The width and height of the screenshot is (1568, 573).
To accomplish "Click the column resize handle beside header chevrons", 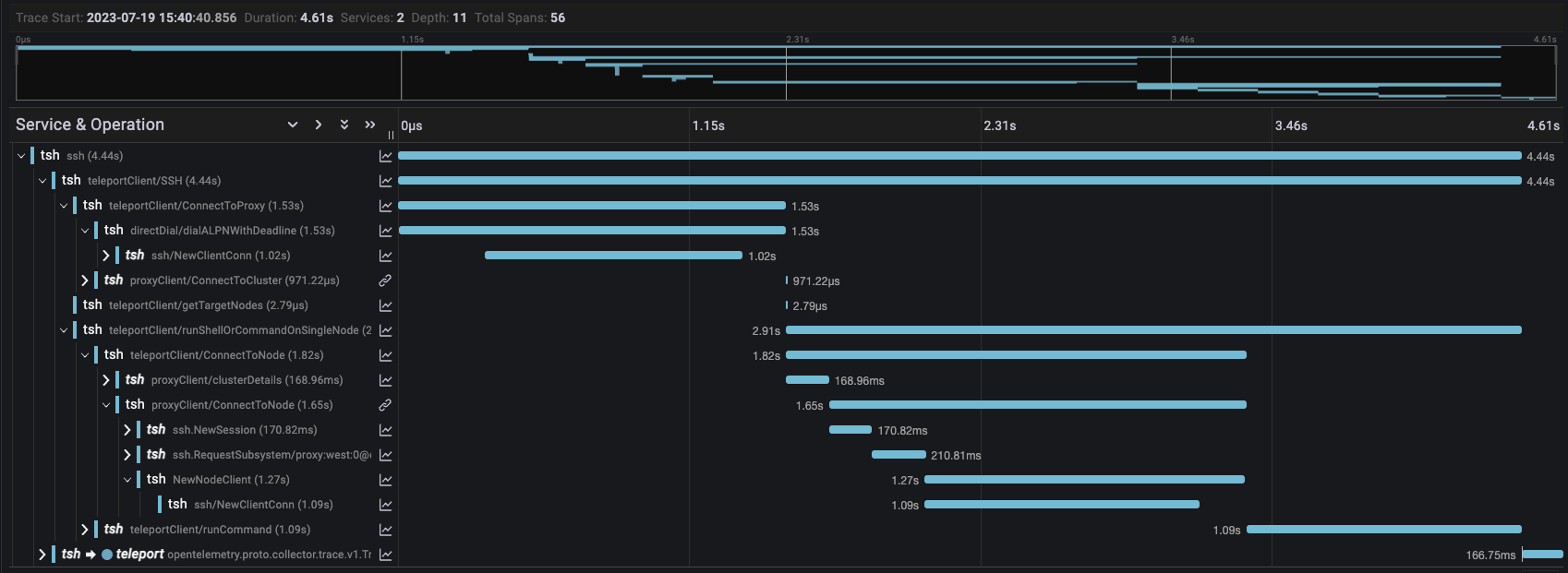I will (392, 135).
